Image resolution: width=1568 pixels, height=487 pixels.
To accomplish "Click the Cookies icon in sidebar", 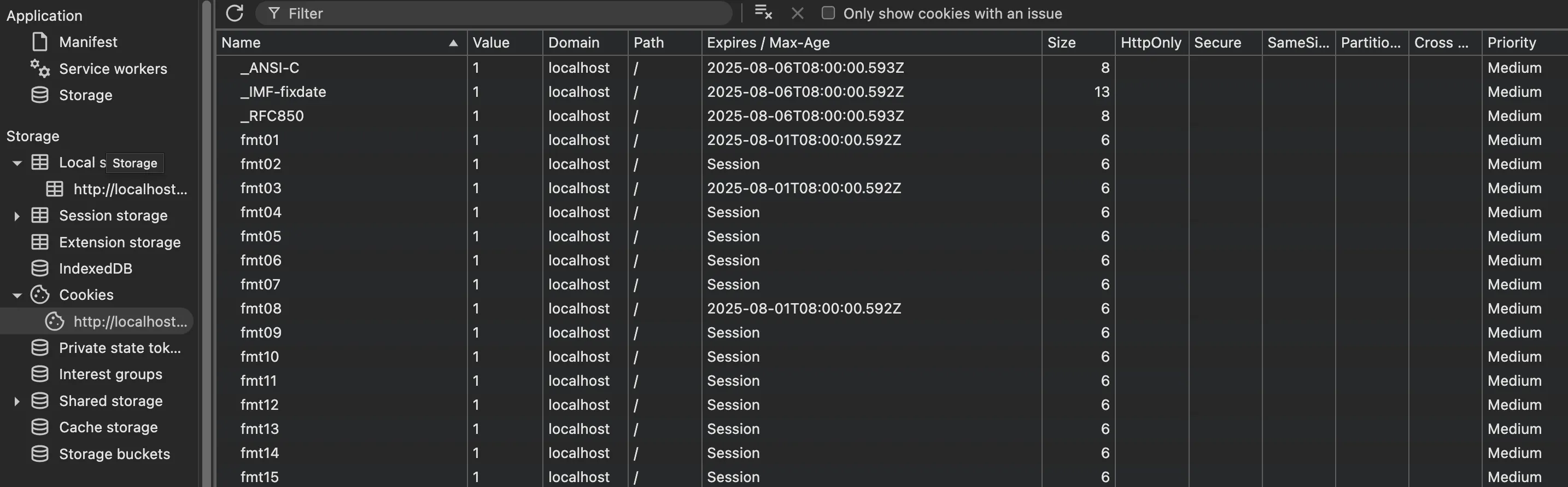I will (40, 295).
